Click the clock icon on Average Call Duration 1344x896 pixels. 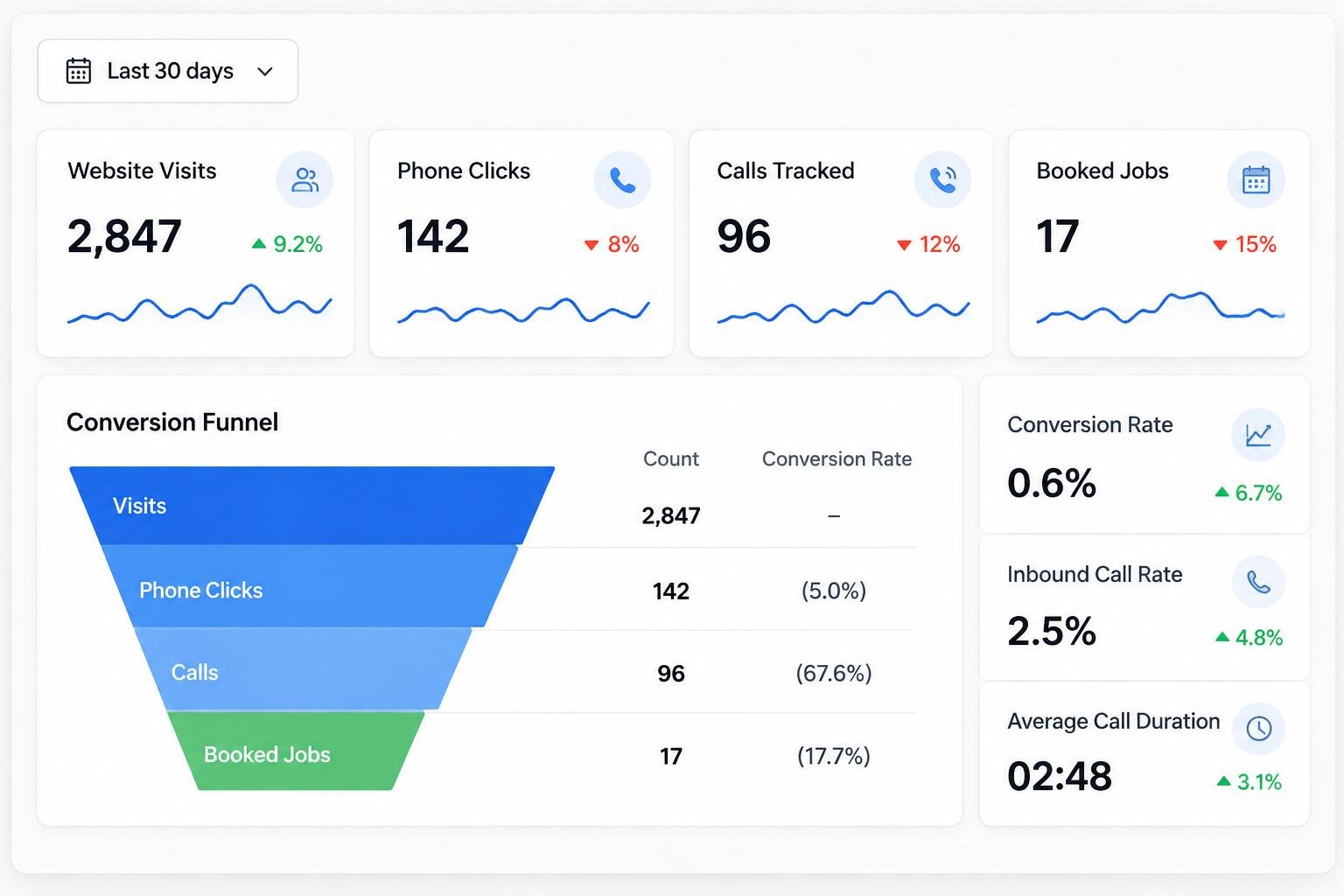click(x=1258, y=728)
